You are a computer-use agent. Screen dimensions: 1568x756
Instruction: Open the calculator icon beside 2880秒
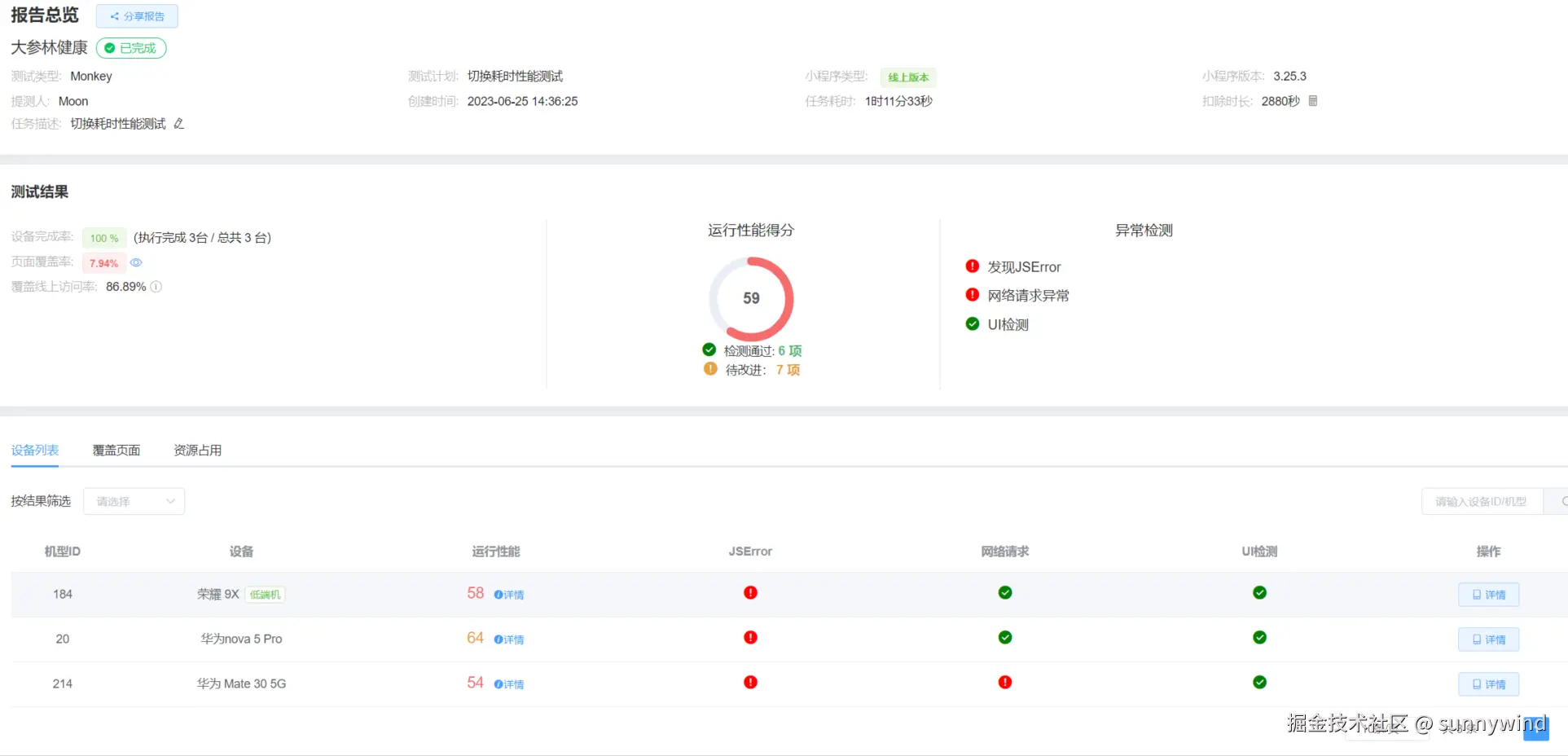tap(1313, 101)
